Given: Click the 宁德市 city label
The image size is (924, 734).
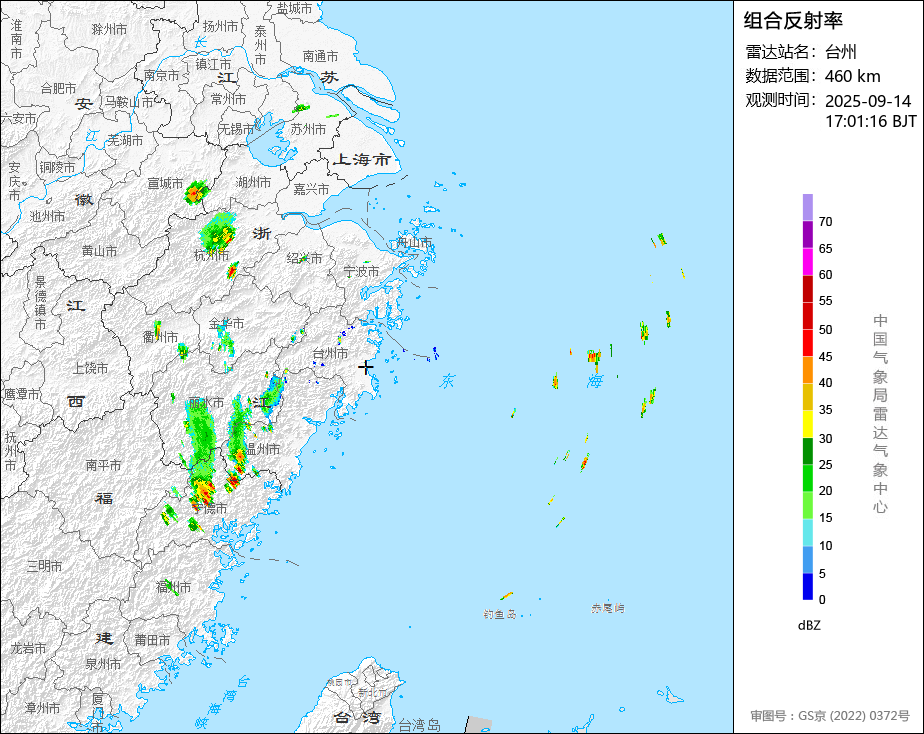Looking at the screenshot, I should [x=209, y=508].
